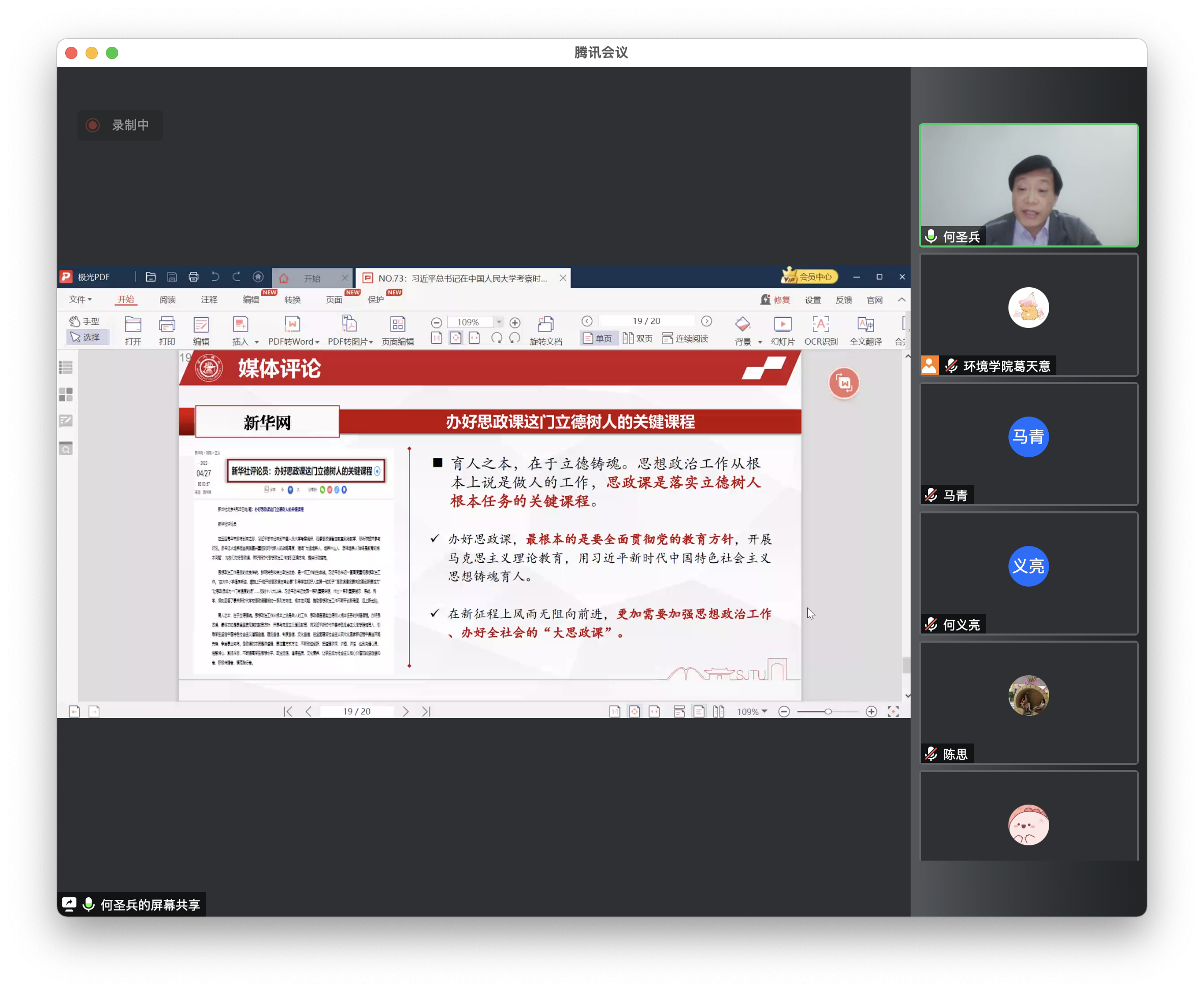Expand the PDF转图片 dropdown arrow
This screenshot has height=992, width=1204.
point(371,342)
